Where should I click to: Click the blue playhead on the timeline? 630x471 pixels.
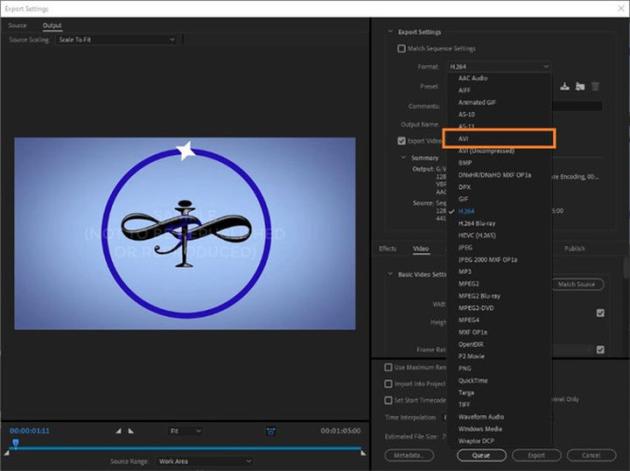(x=15, y=443)
